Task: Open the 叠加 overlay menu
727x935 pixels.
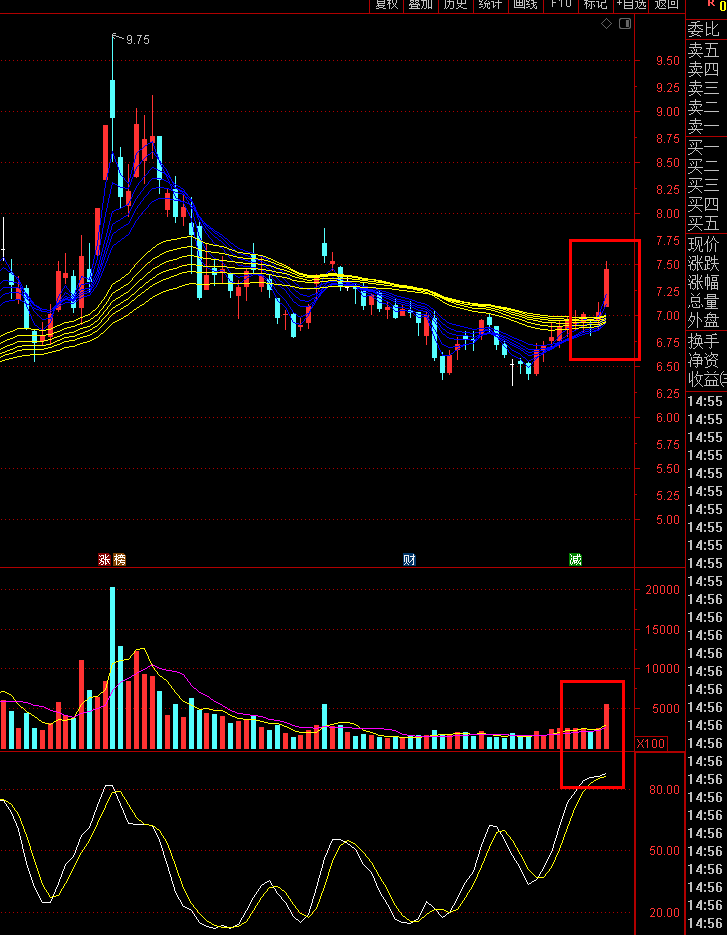Action: point(421,5)
